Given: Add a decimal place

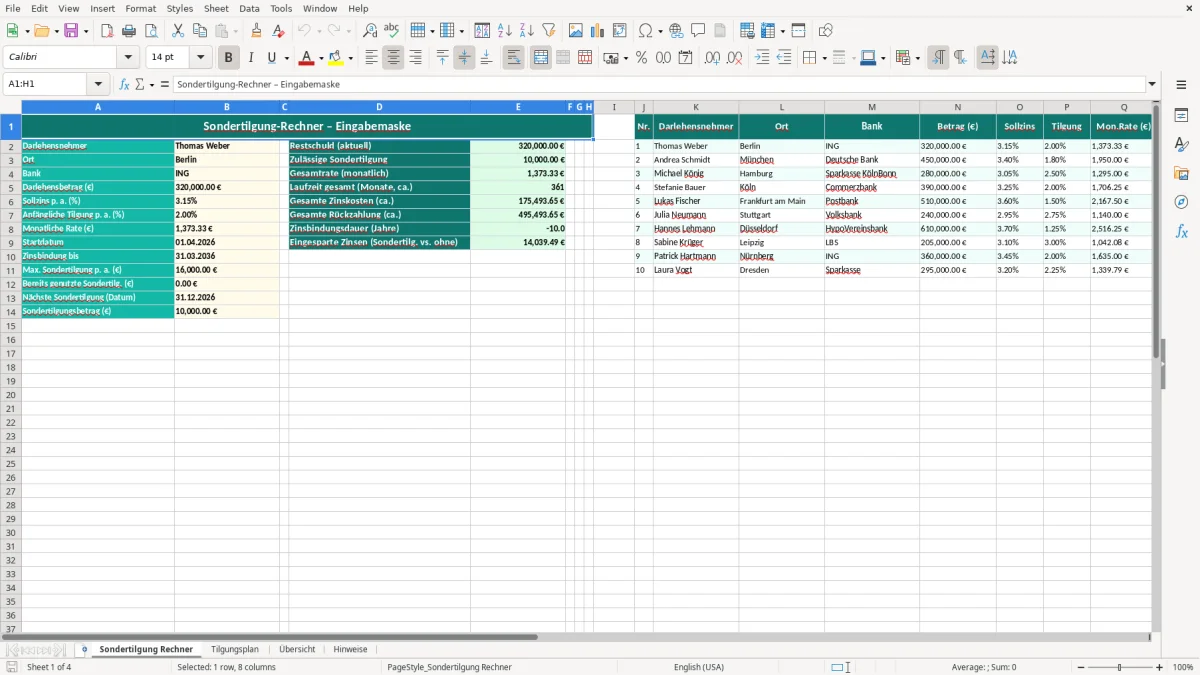Looking at the screenshot, I should point(714,58).
